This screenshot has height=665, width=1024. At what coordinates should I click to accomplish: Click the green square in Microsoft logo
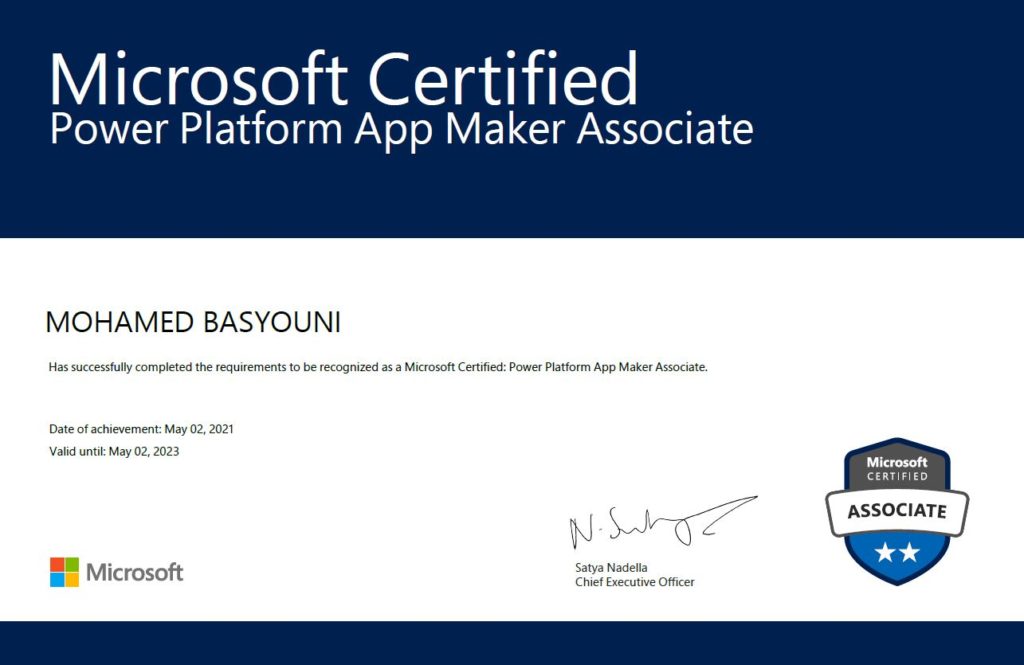tap(72, 565)
